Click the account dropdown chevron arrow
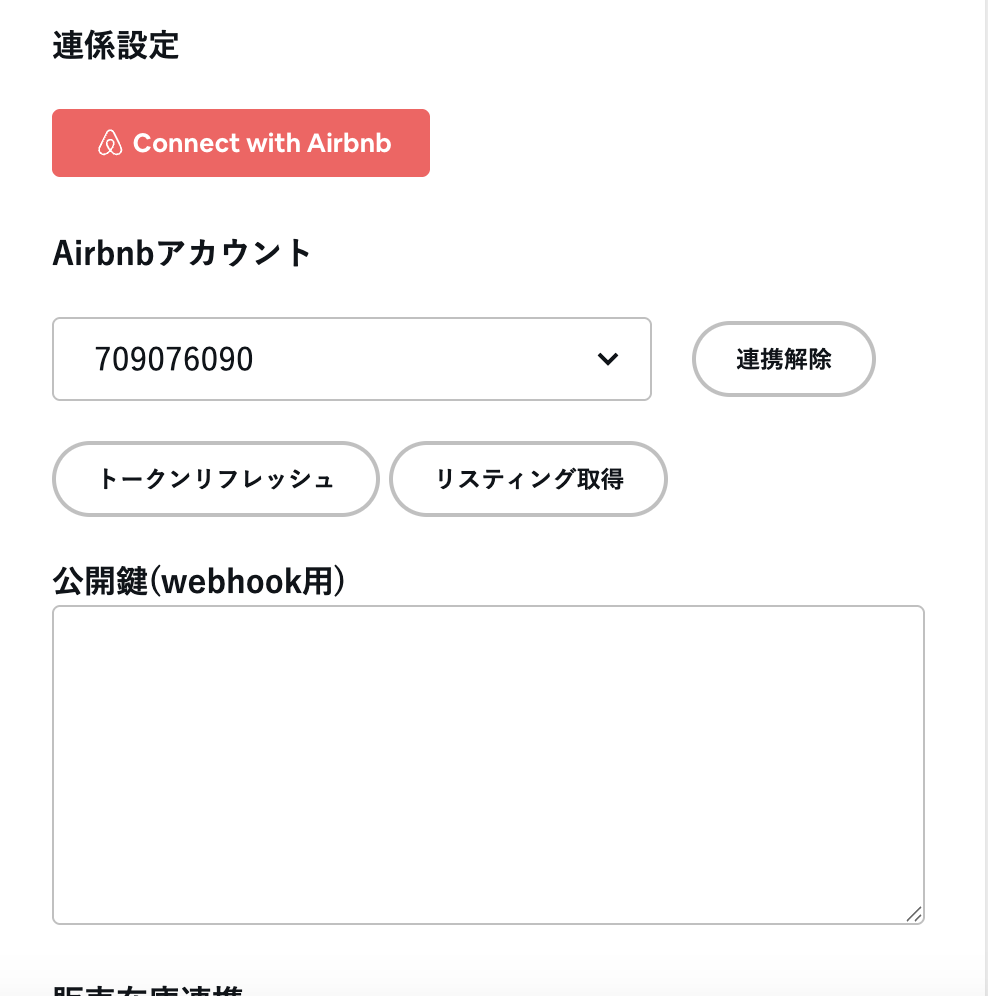 point(608,359)
